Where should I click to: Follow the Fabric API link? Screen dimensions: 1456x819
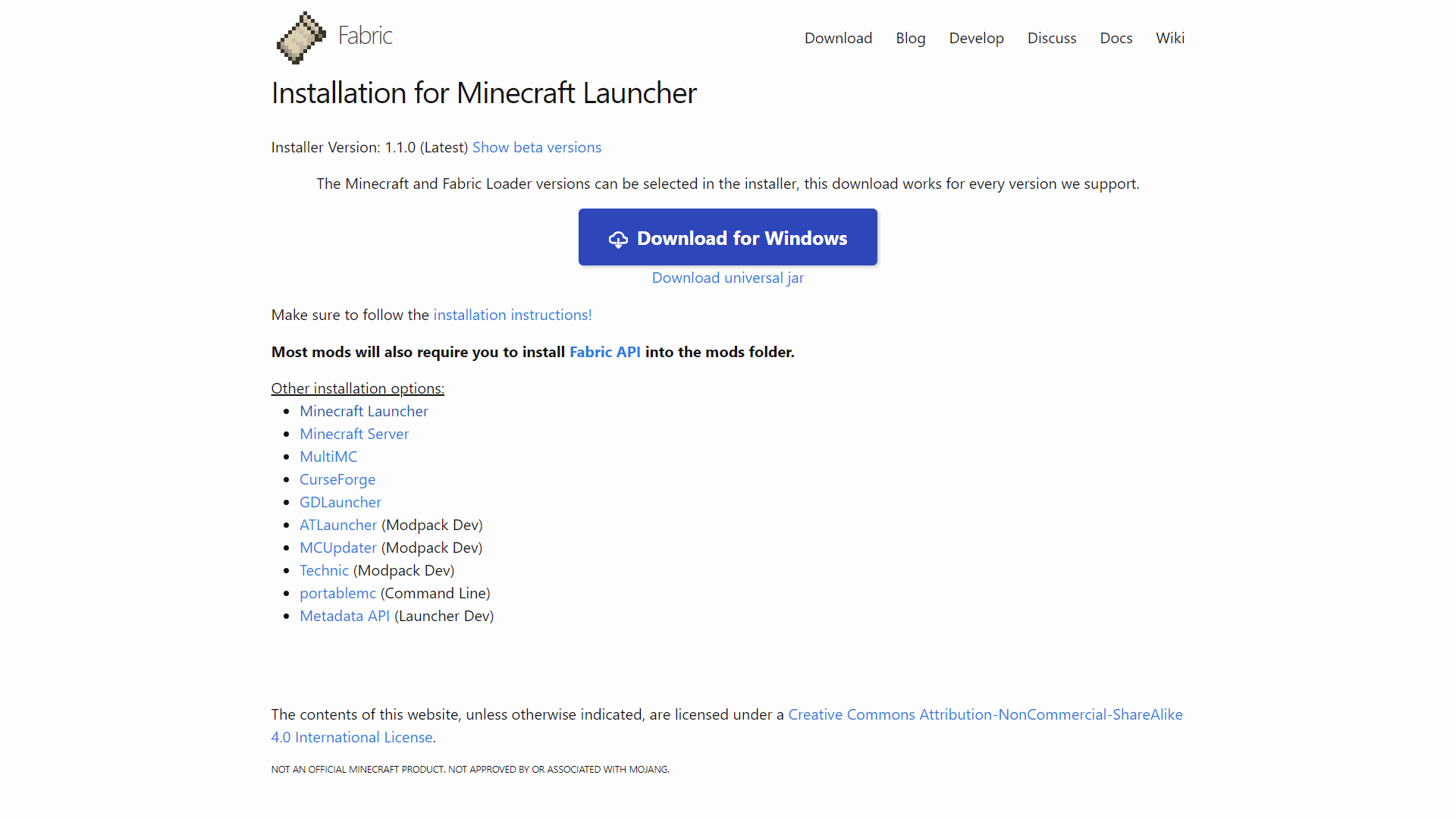(x=604, y=352)
